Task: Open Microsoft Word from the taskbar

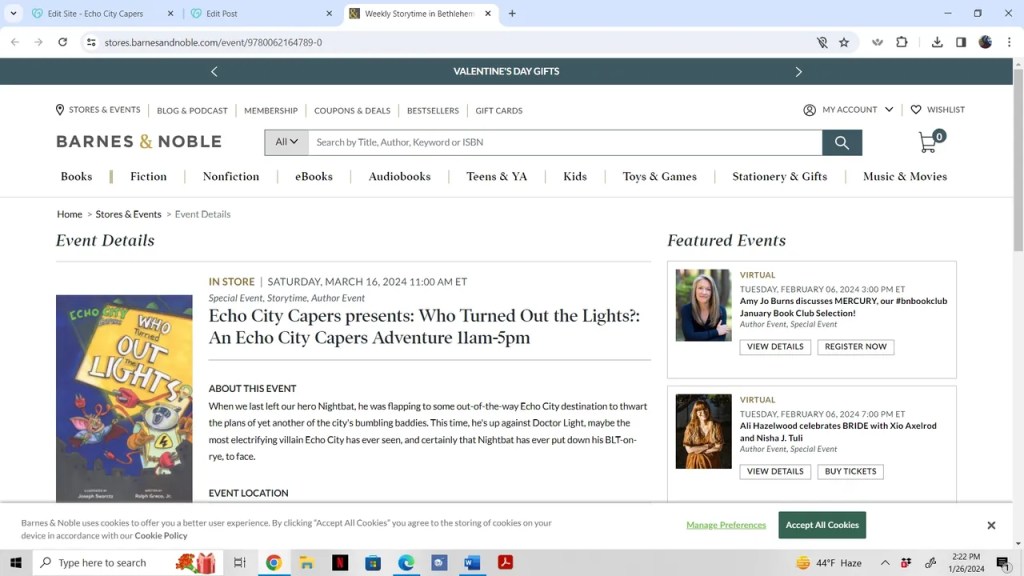Action: [472, 563]
